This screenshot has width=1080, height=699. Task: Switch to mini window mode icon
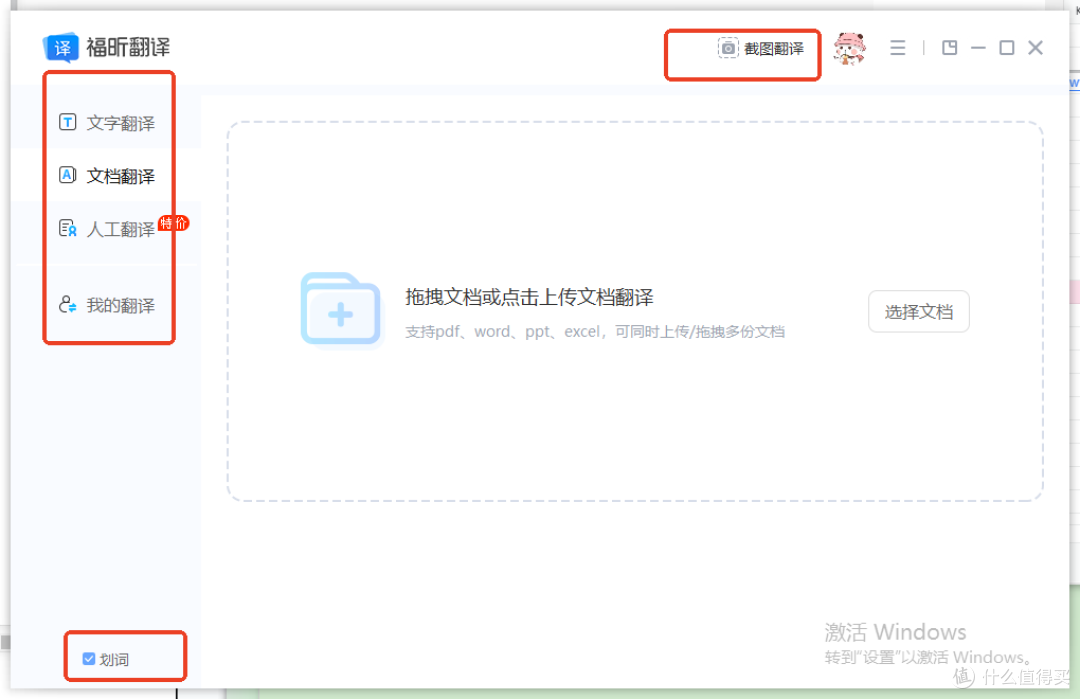[x=950, y=48]
